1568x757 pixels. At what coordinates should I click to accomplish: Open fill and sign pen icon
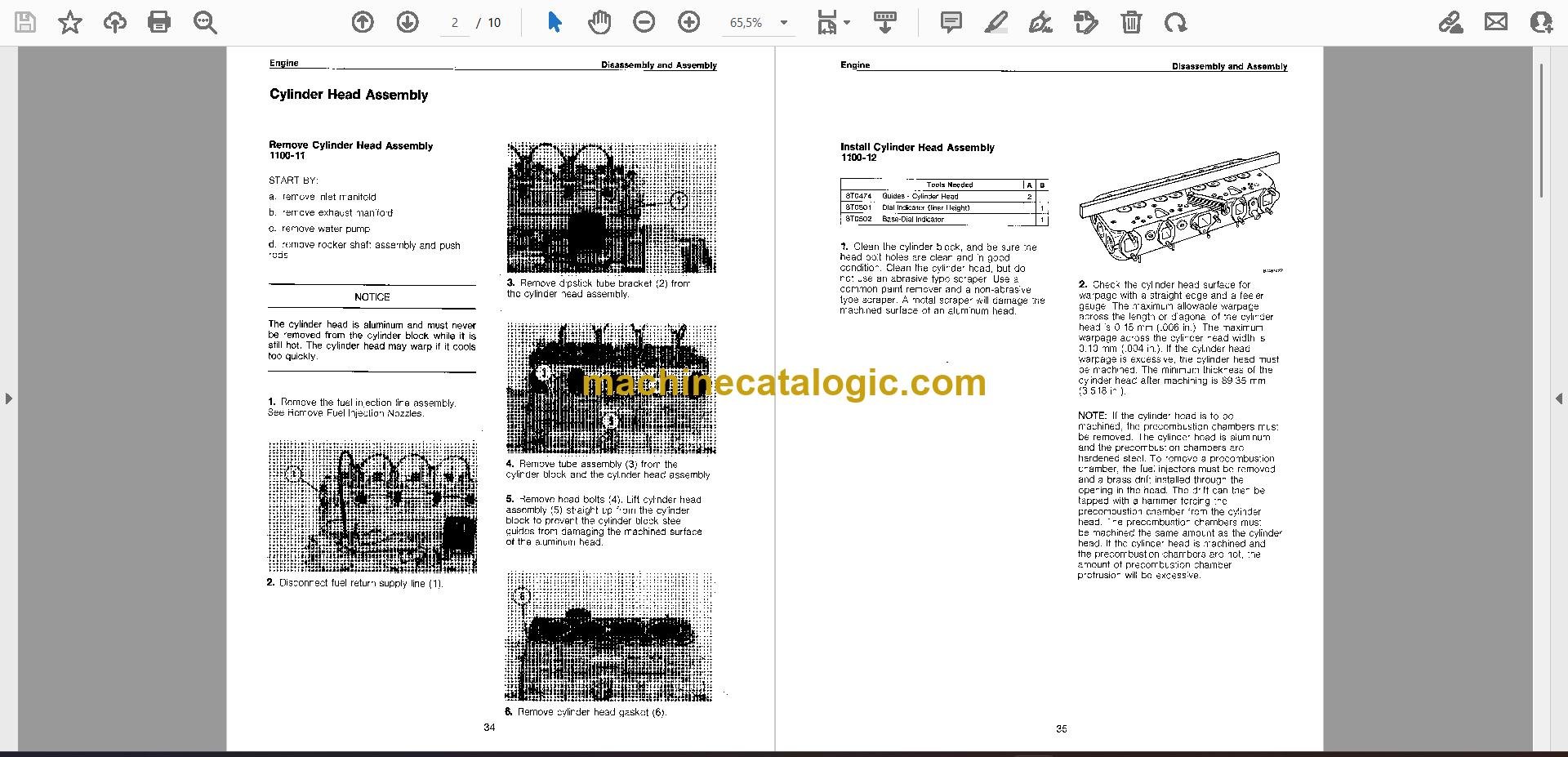[x=1451, y=22]
